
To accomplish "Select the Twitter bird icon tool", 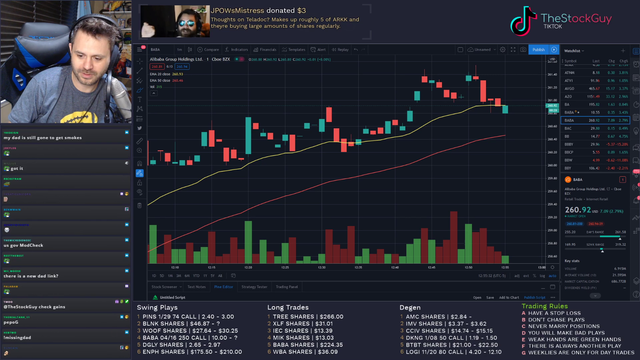I will pyautogui.click(x=140, y=128).
